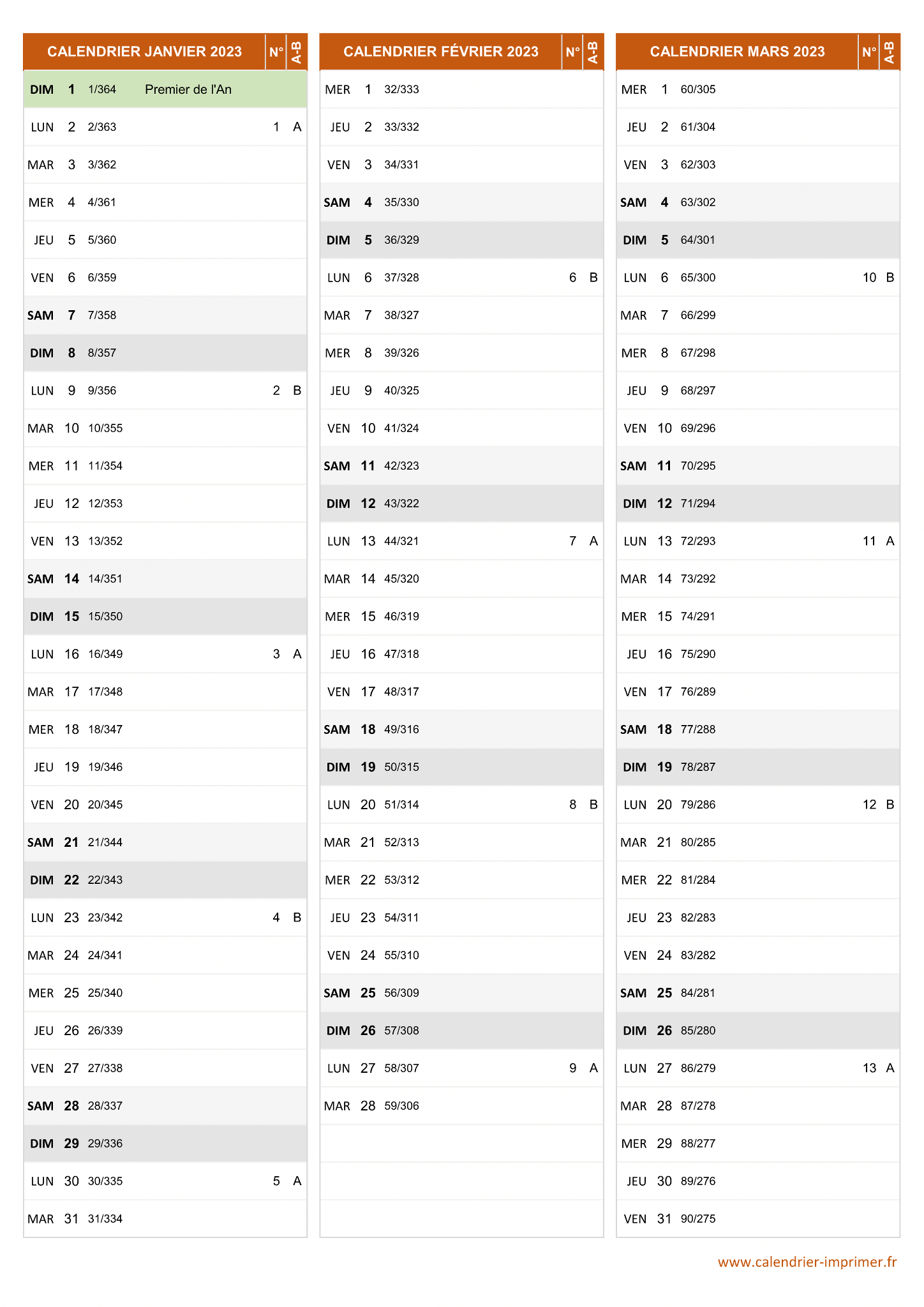Click the A-B column header in March
Image resolution: width=924 pixels, height=1307 pixels.
tap(890, 52)
